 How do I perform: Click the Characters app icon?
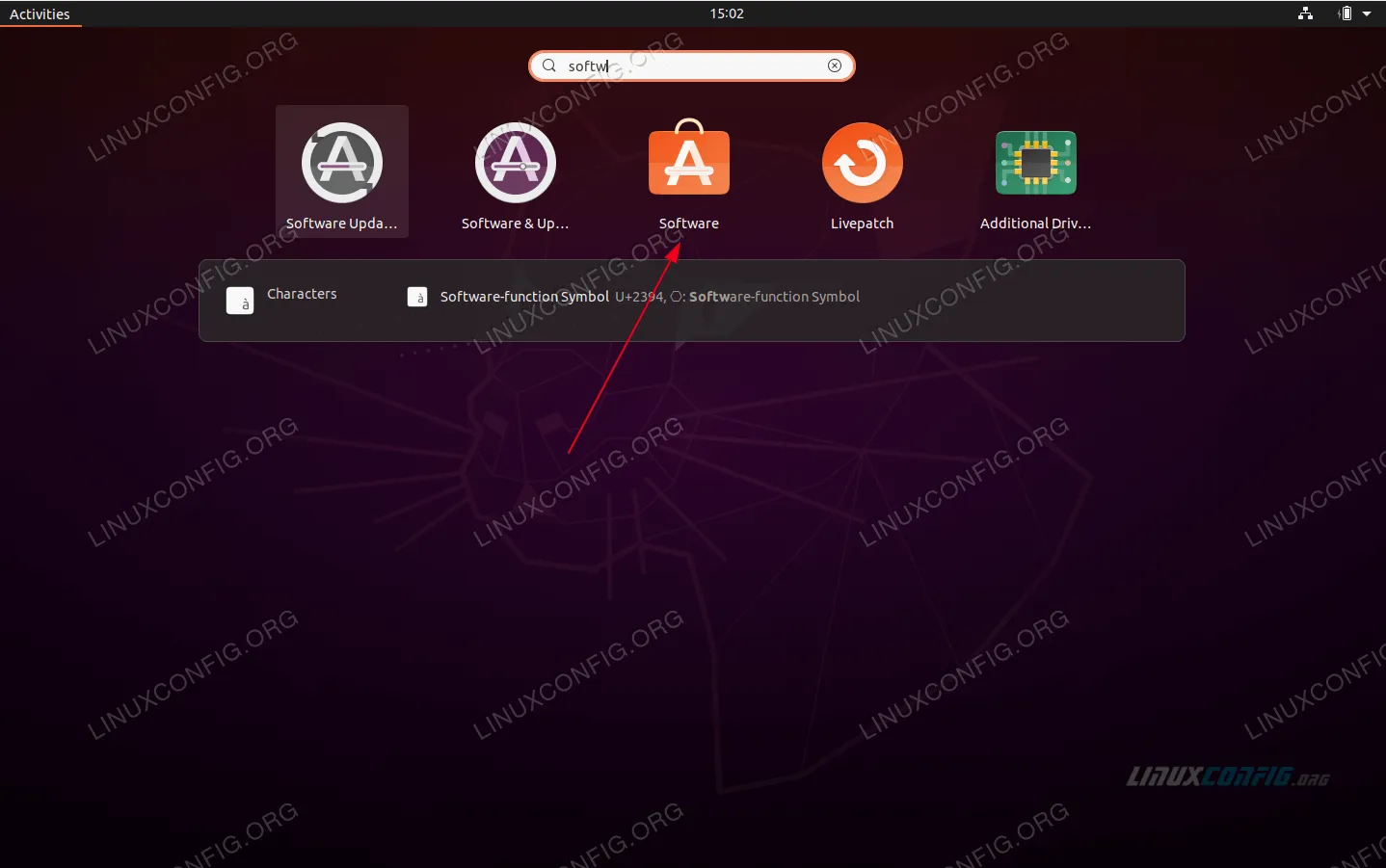239,300
